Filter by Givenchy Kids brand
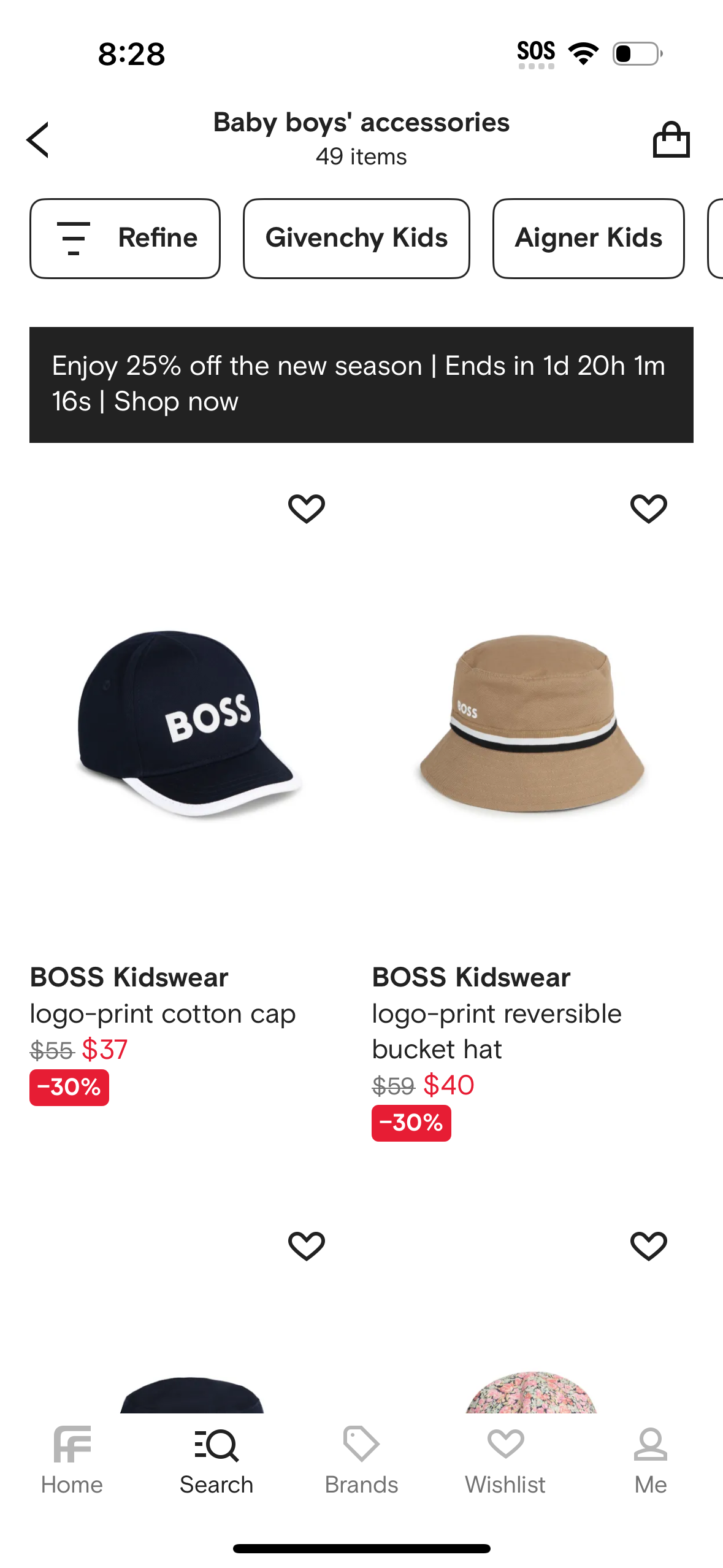The image size is (723, 1568). [356, 238]
